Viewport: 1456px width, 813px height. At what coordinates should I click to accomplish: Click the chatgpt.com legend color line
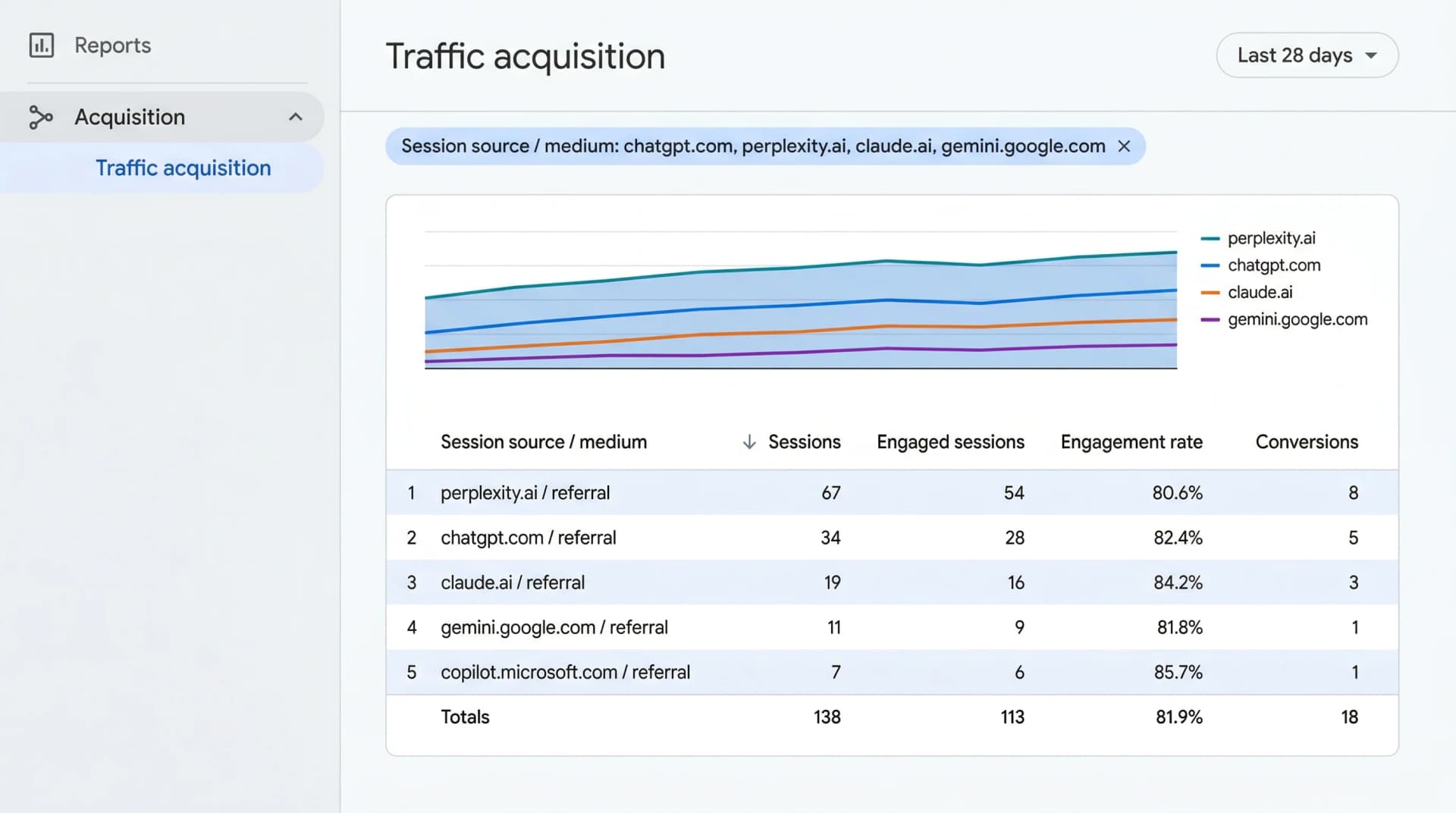[1211, 265]
